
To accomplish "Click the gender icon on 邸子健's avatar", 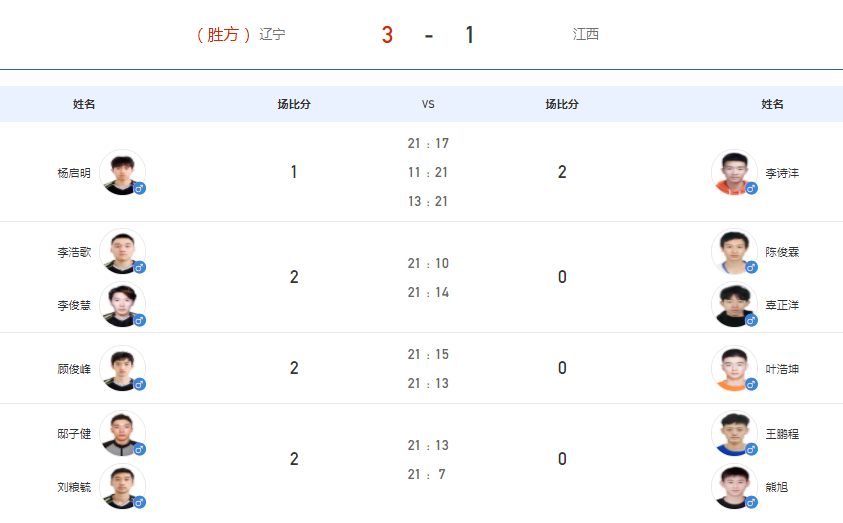I will point(140,450).
